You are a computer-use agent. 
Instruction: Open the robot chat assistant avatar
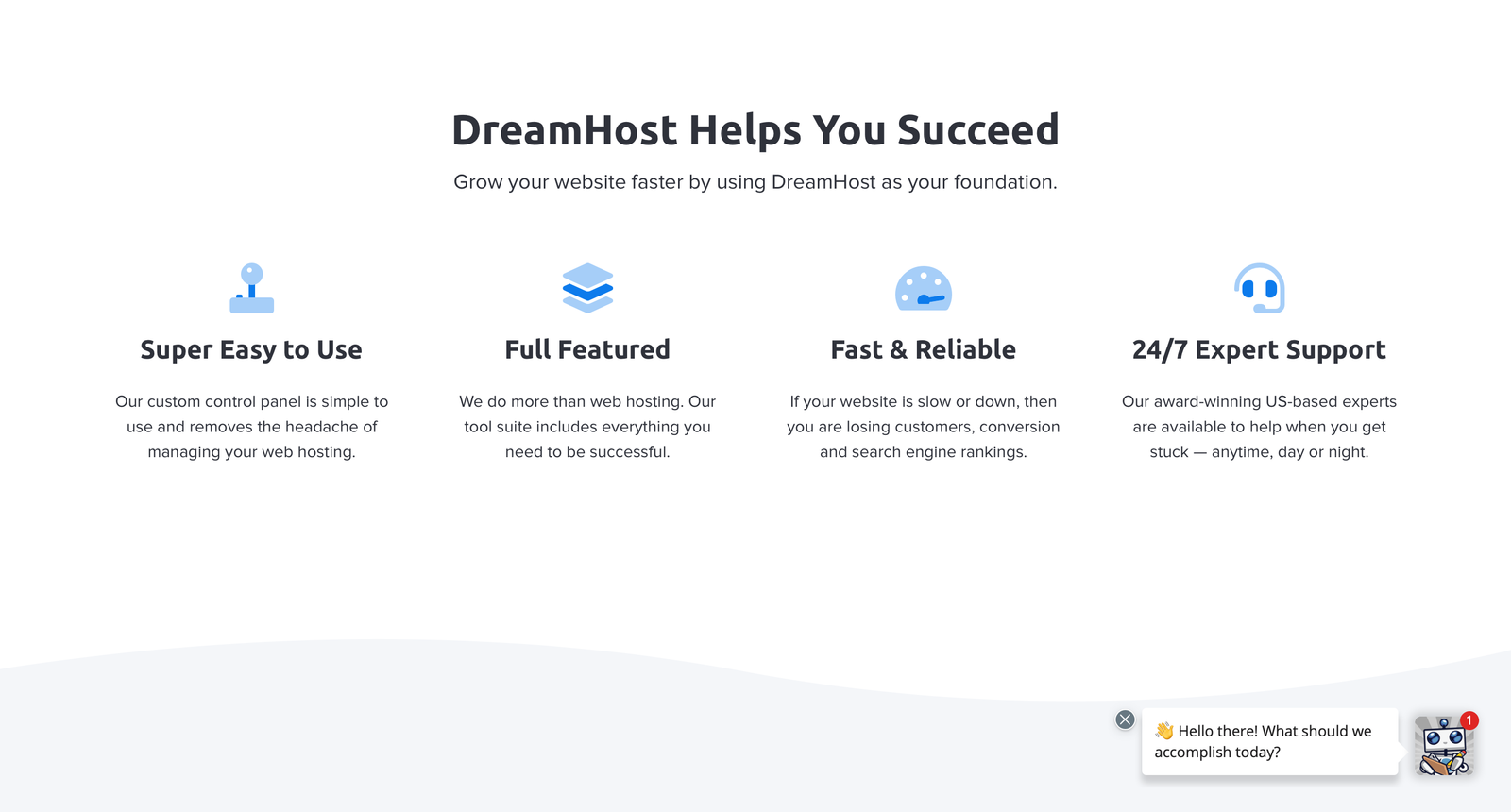pos(1442,747)
